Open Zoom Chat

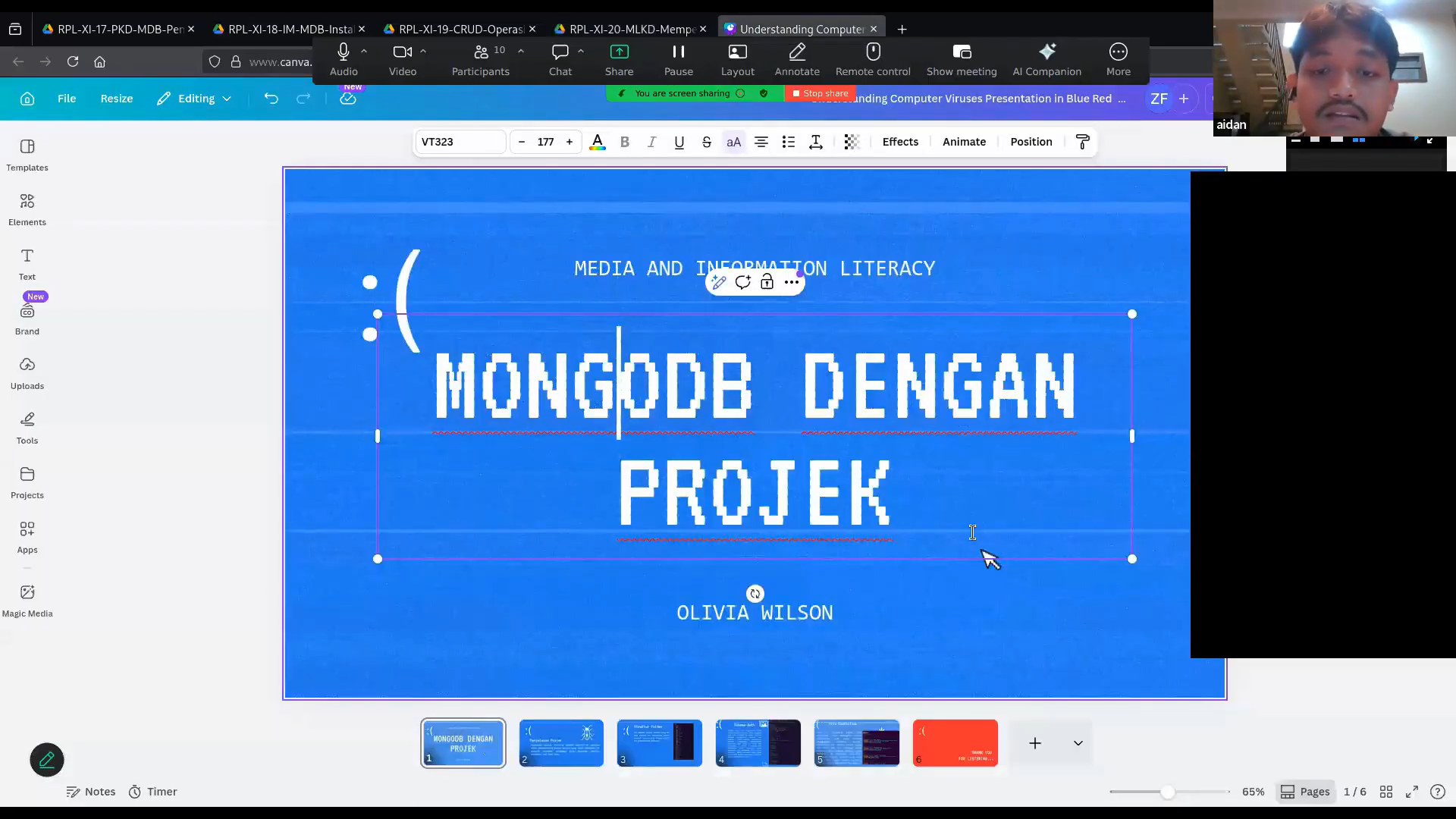[x=560, y=59]
